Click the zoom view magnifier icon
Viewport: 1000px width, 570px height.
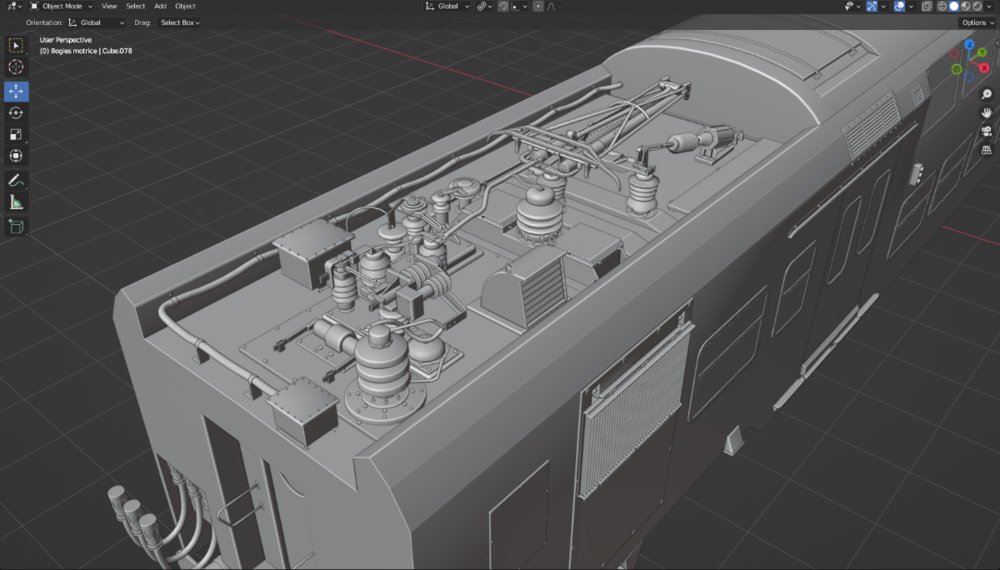(x=987, y=95)
